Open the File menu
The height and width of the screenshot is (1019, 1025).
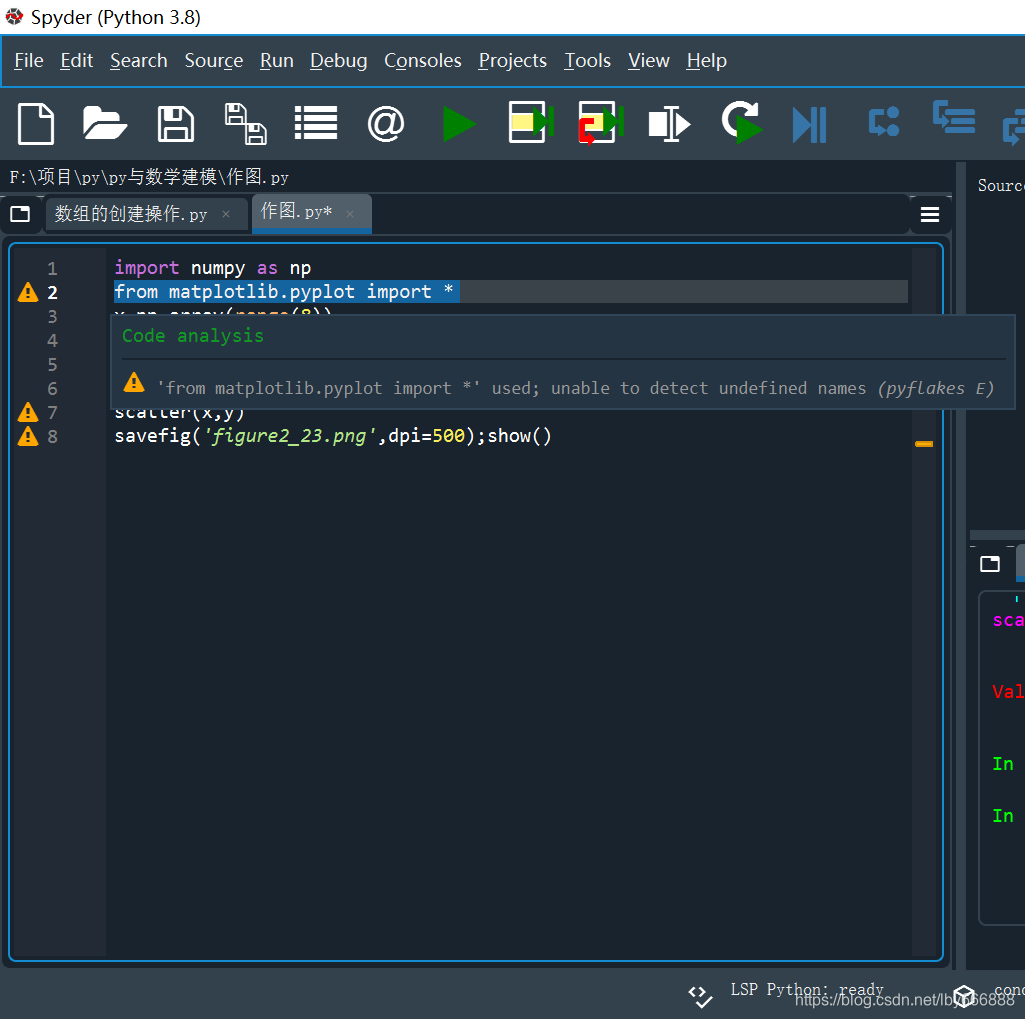tap(29, 61)
